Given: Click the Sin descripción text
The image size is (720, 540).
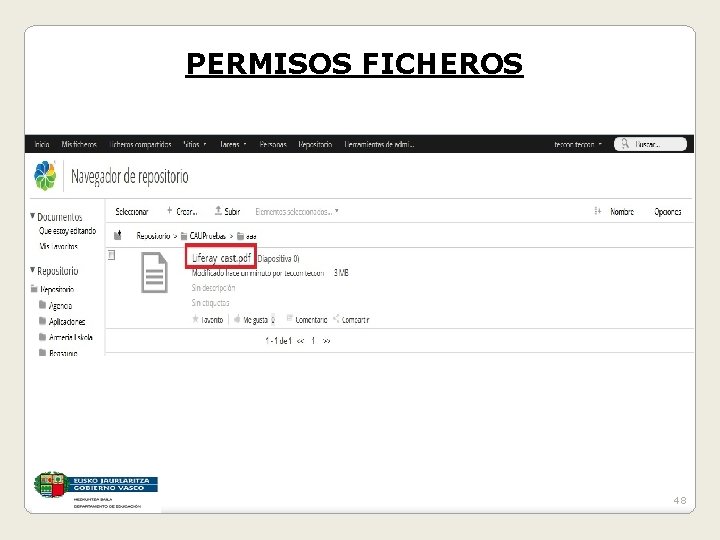Looking at the screenshot, I should [x=214, y=288].
